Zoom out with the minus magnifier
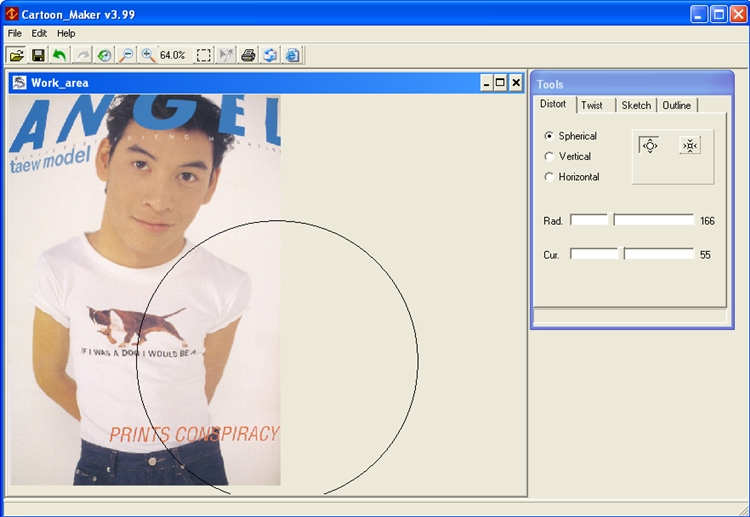750x517 pixels. click(x=126, y=55)
